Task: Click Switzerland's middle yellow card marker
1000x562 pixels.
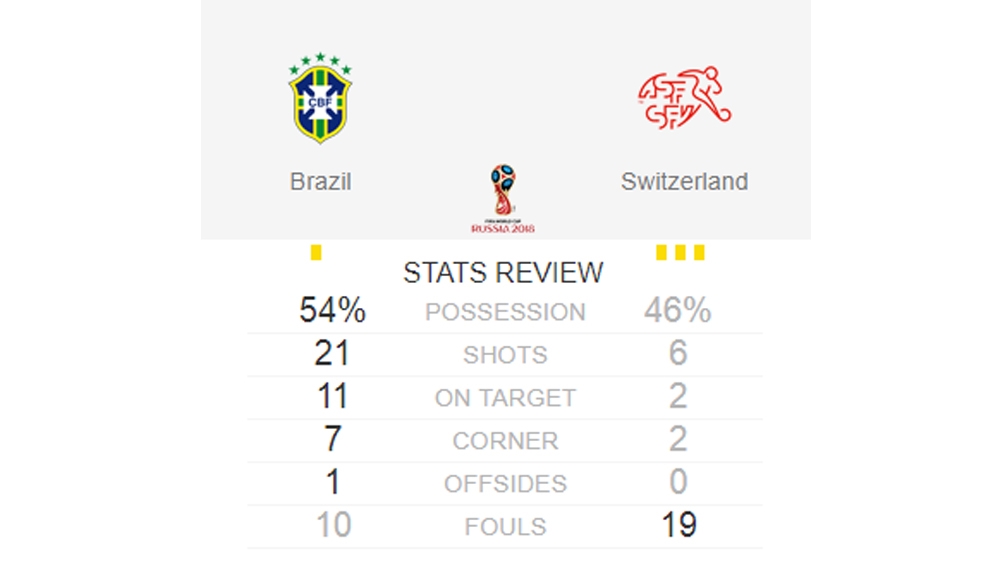Action: (680, 252)
